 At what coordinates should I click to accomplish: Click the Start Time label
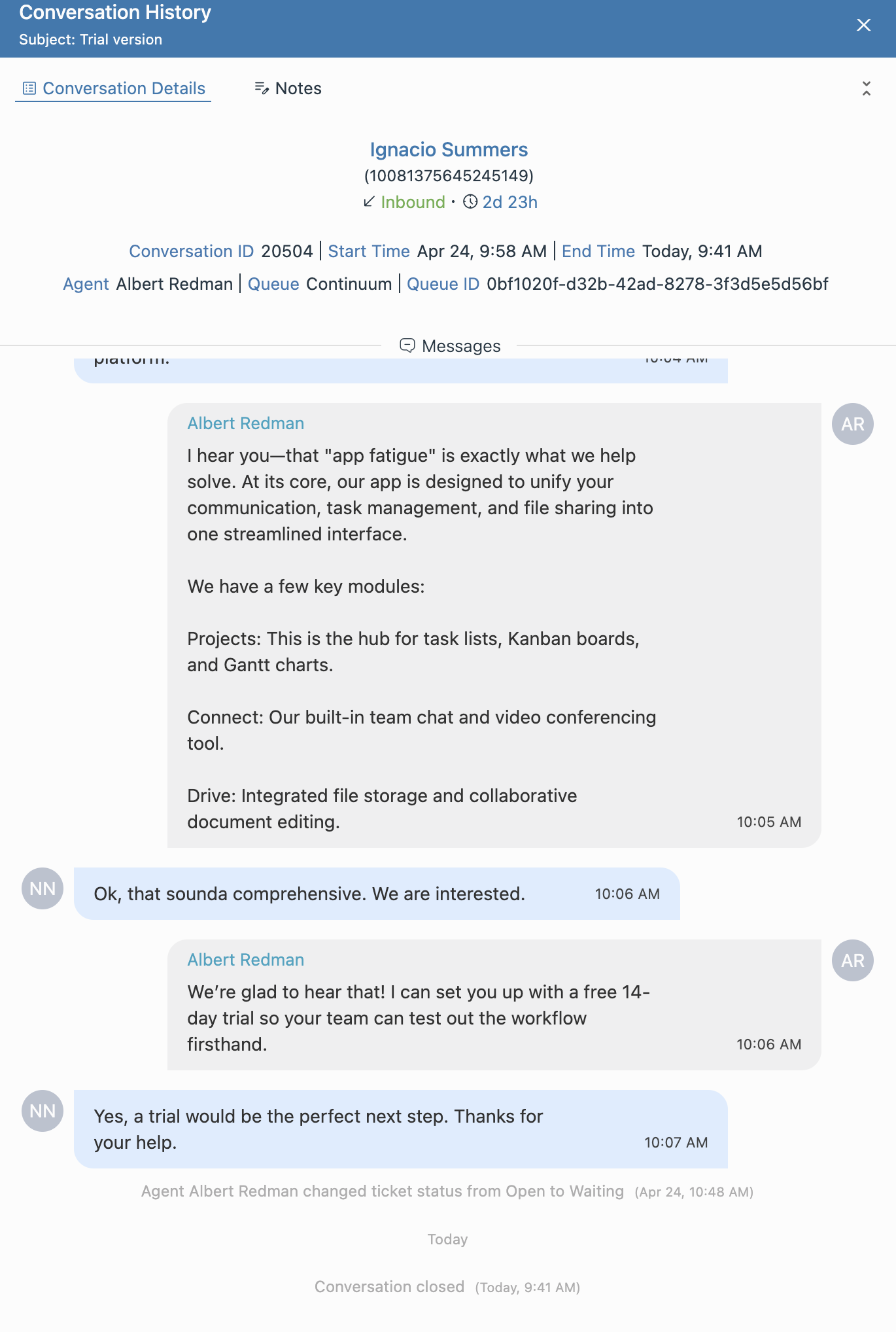click(369, 251)
